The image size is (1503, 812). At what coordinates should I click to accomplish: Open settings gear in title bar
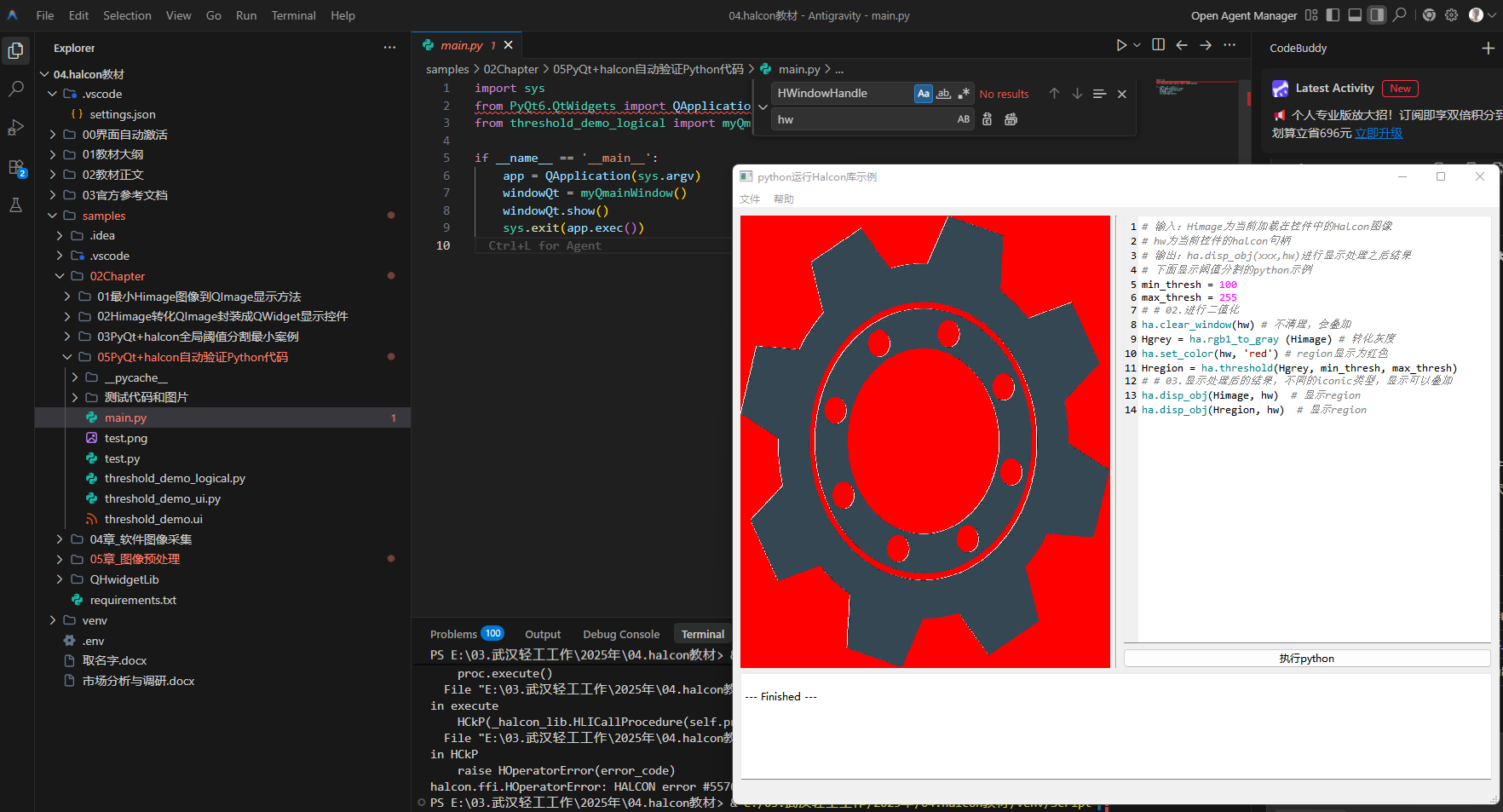[x=1452, y=15]
